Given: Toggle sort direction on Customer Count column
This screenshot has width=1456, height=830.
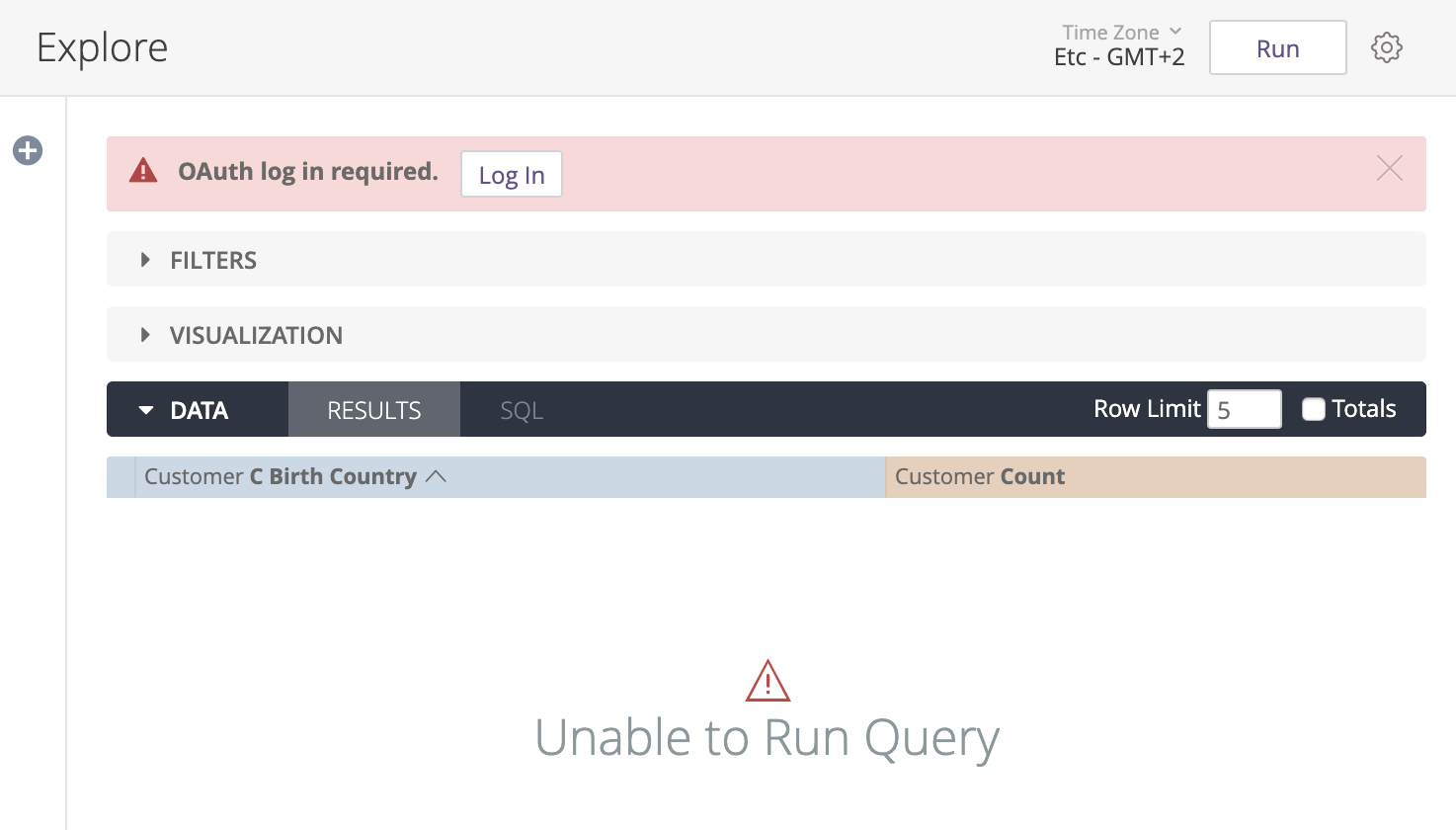Looking at the screenshot, I should 979,476.
